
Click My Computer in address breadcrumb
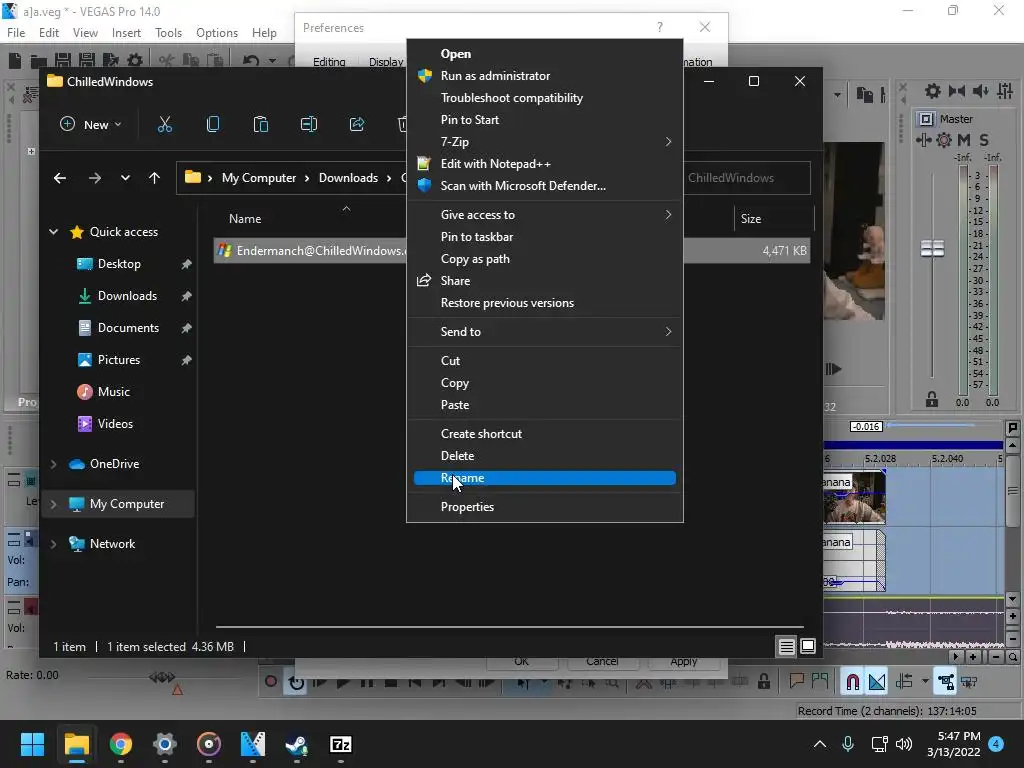[x=259, y=178]
